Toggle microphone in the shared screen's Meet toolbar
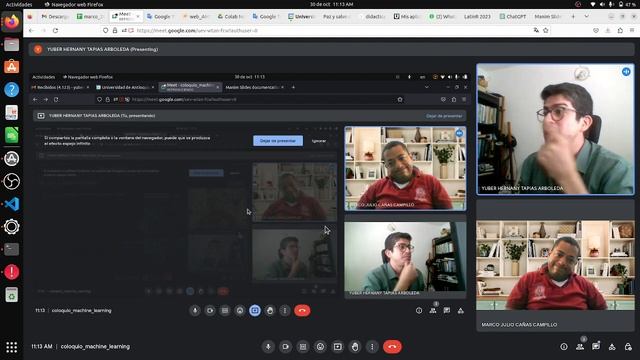 click(x=195, y=311)
